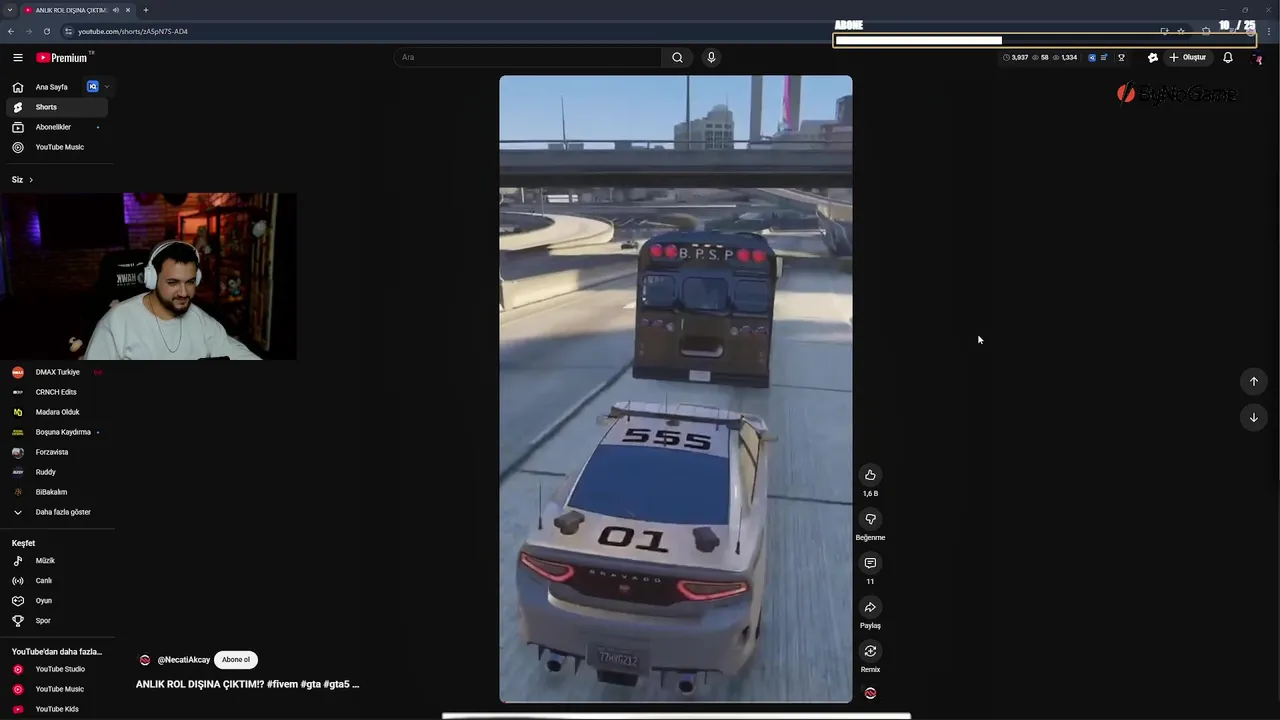This screenshot has width=1280, height=720.
Task: Click the trophy icon in stats bar
Action: point(1121,58)
